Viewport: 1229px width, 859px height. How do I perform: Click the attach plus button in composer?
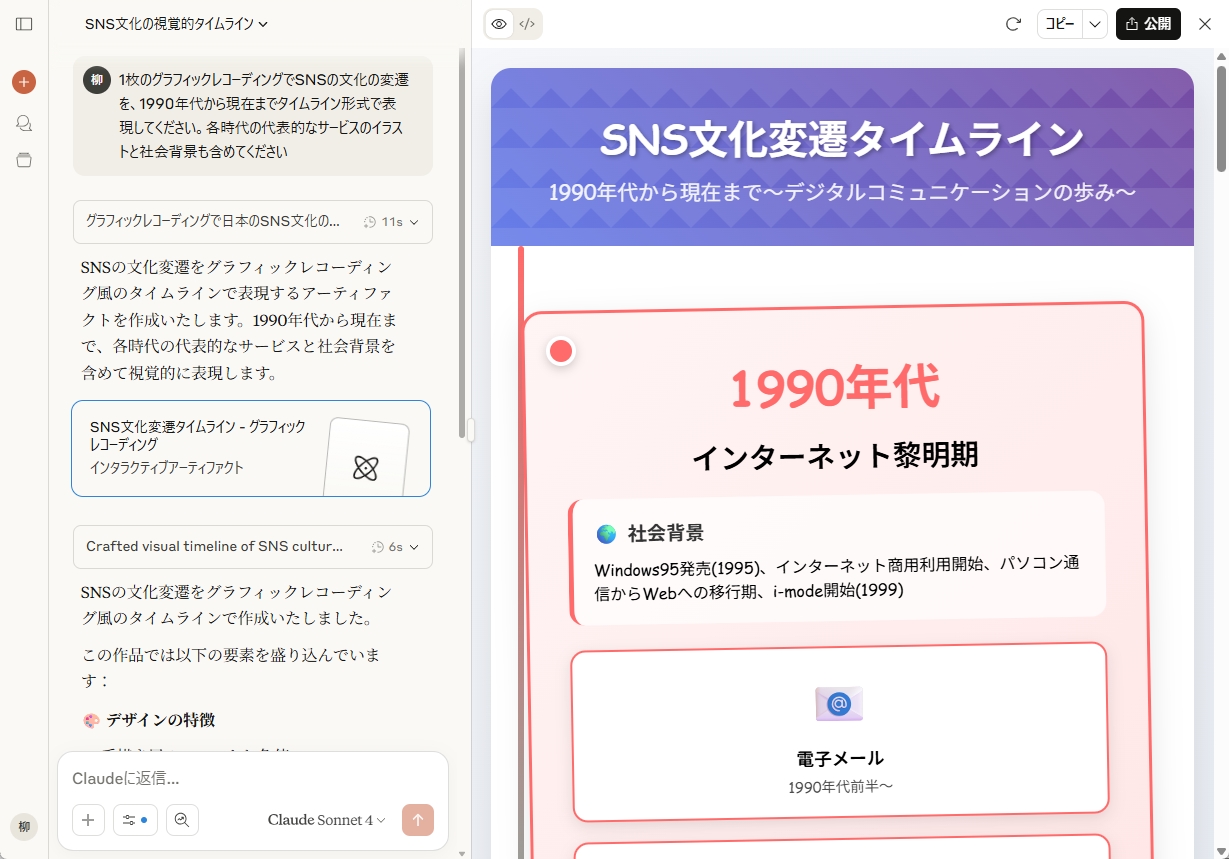[x=88, y=820]
